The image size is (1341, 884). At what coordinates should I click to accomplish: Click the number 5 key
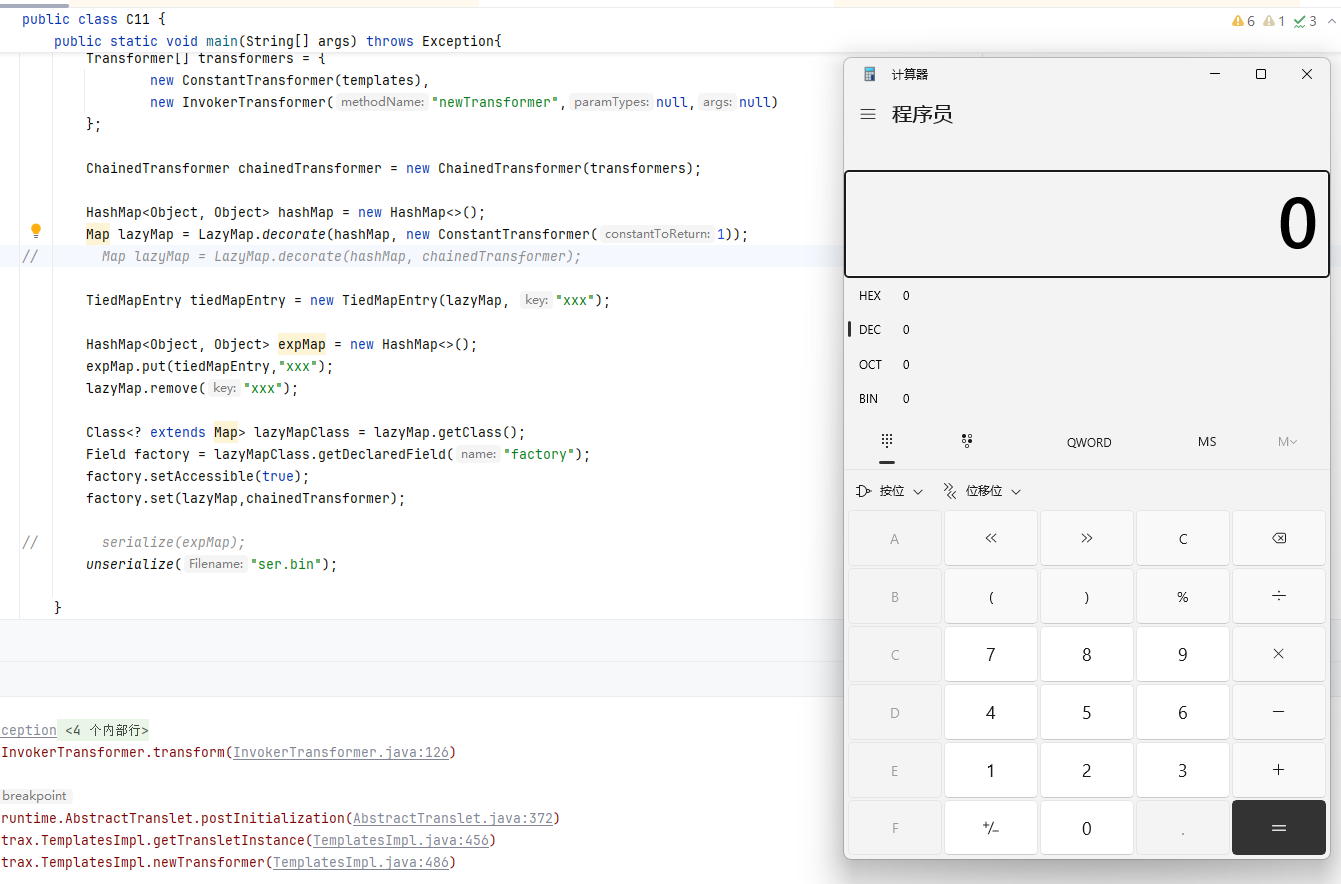1087,713
